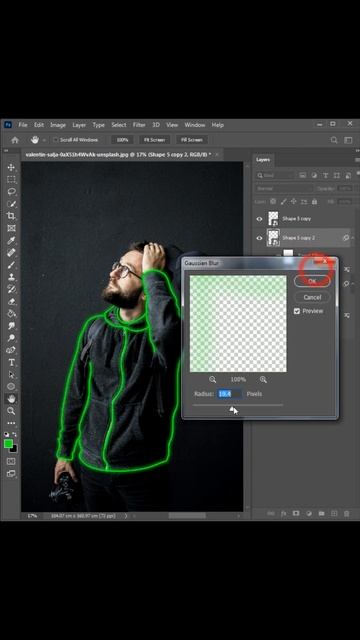Hide the Shape 5 copy layer
Viewport: 360px width, 640px height.
pyautogui.click(x=259, y=219)
